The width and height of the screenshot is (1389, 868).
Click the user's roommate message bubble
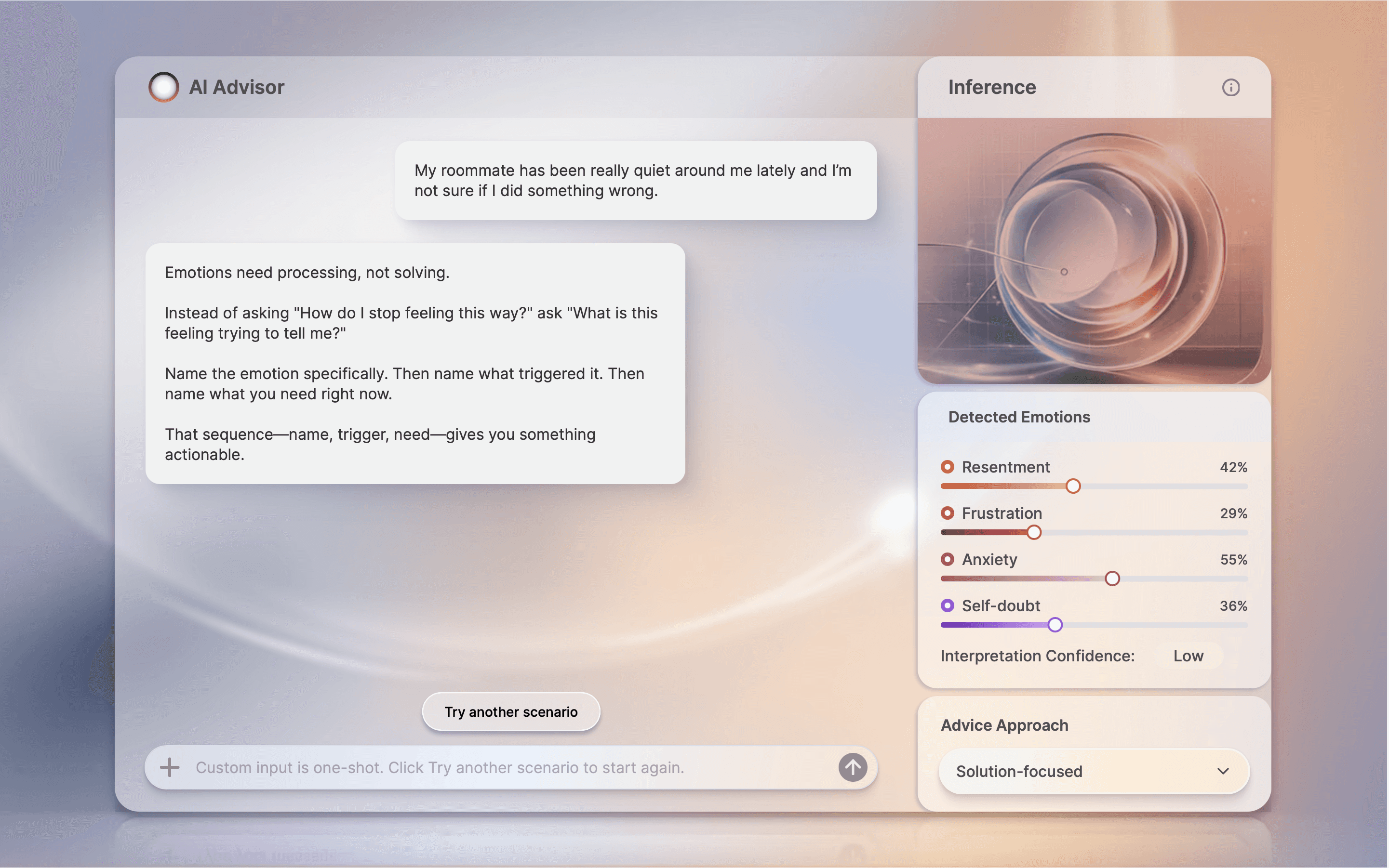coord(635,181)
